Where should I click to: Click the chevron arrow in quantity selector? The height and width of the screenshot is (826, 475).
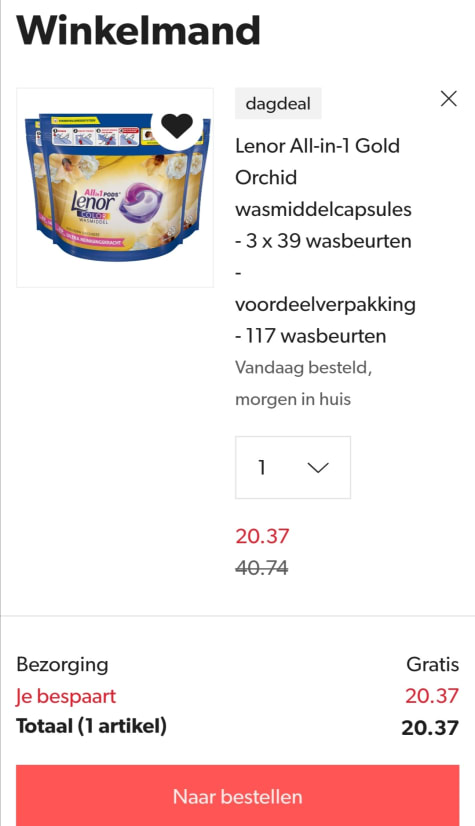318,467
